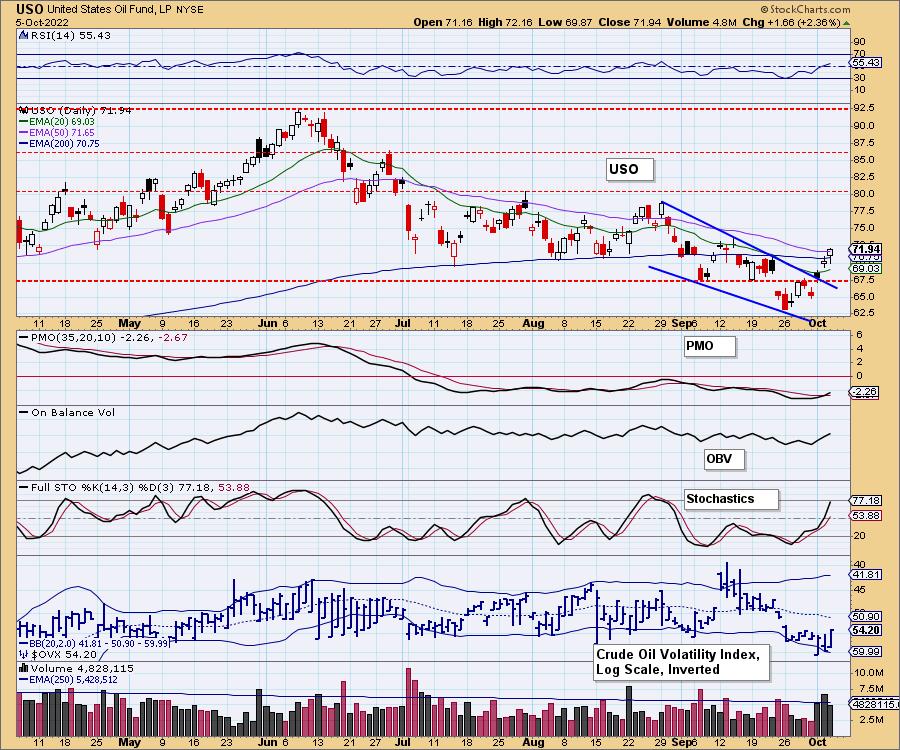This screenshot has height=750, width=900.
Task: Click the USO ticker symbol in the header
Action: 30,9
